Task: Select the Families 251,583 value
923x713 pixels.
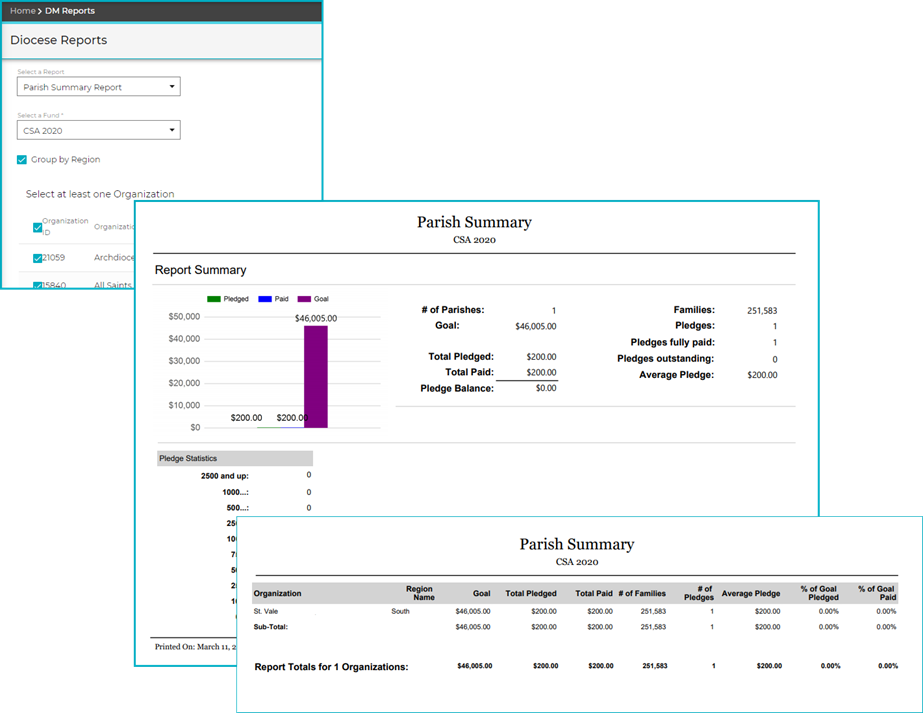Action: pos(762,310)
